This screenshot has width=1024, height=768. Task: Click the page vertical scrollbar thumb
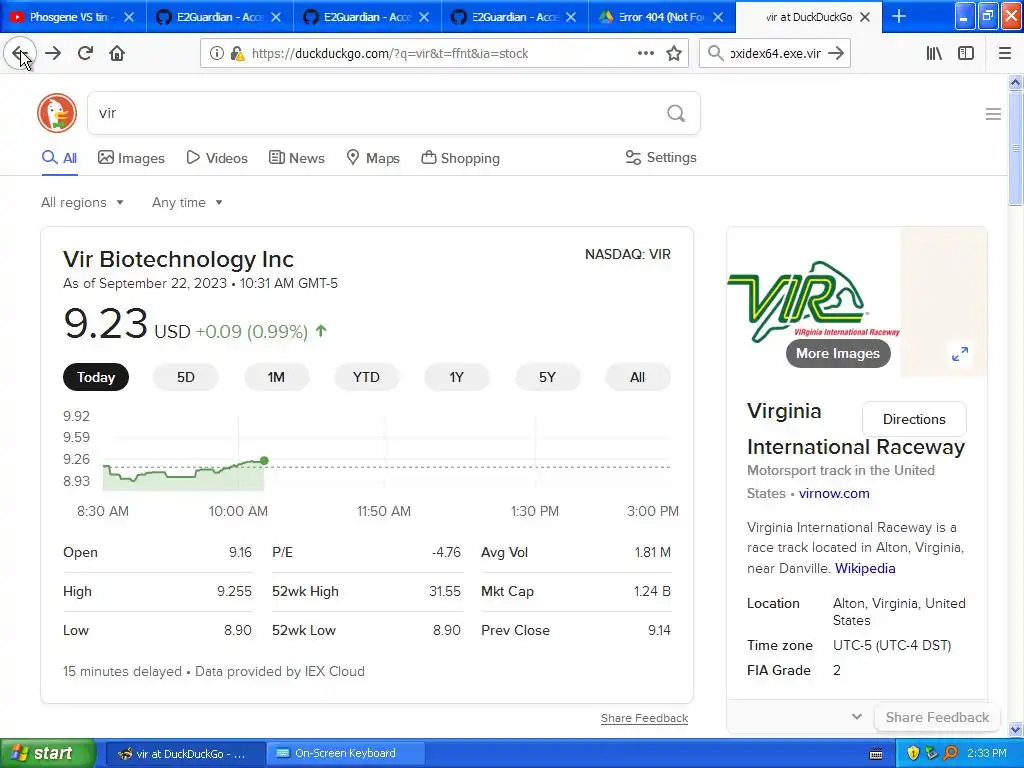pos(1015,148)
